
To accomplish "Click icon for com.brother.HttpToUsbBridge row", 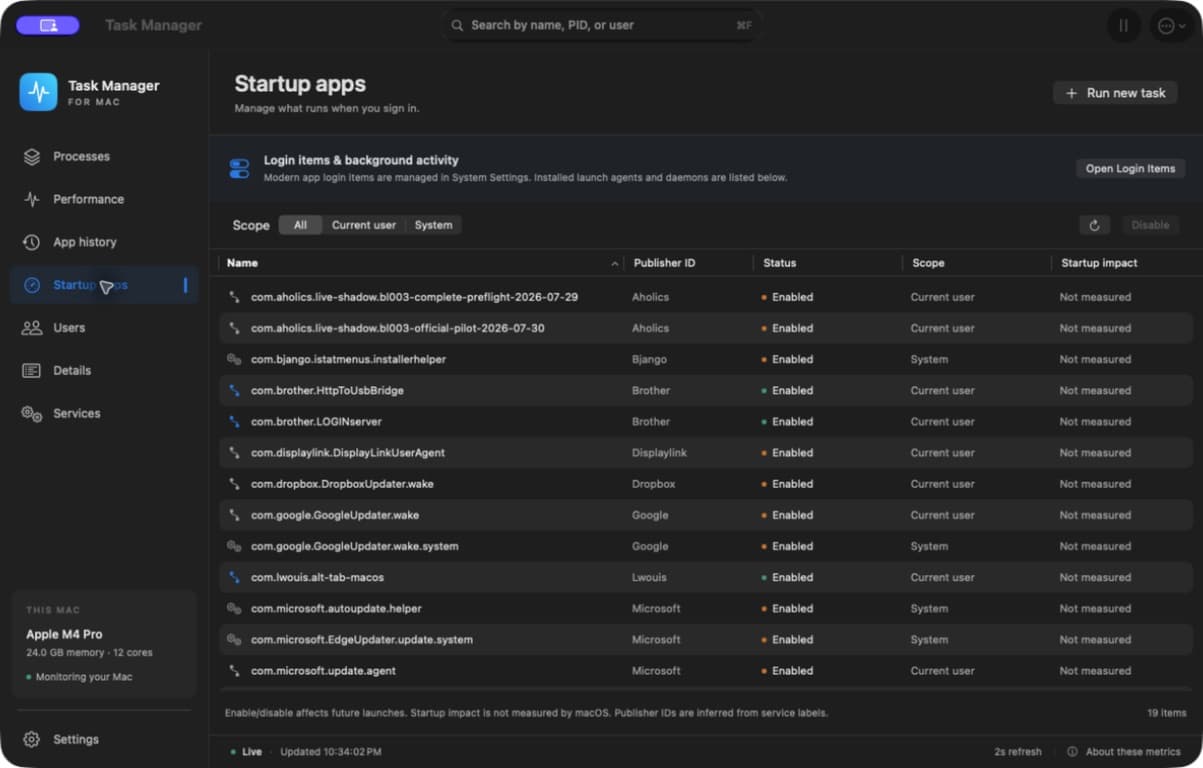I will 234,390.
